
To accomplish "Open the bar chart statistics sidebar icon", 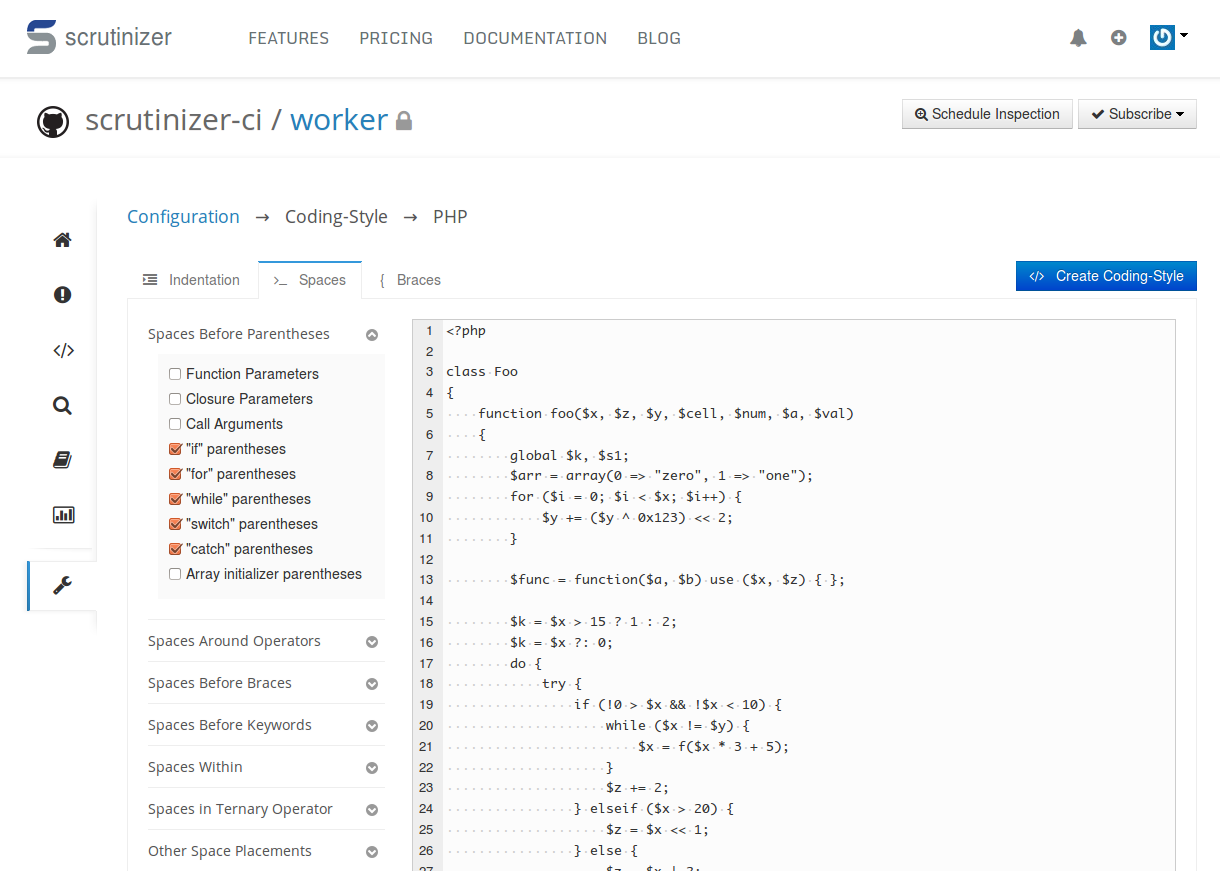I will [x=62, y=515].
